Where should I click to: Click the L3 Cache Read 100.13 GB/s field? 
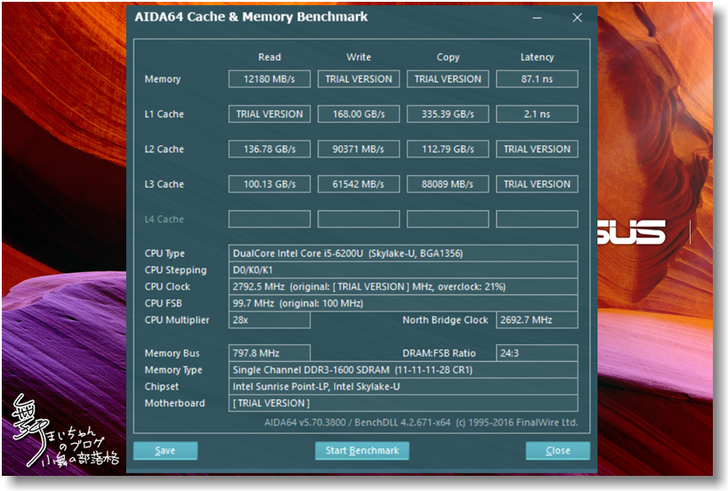tap(269, 184)
